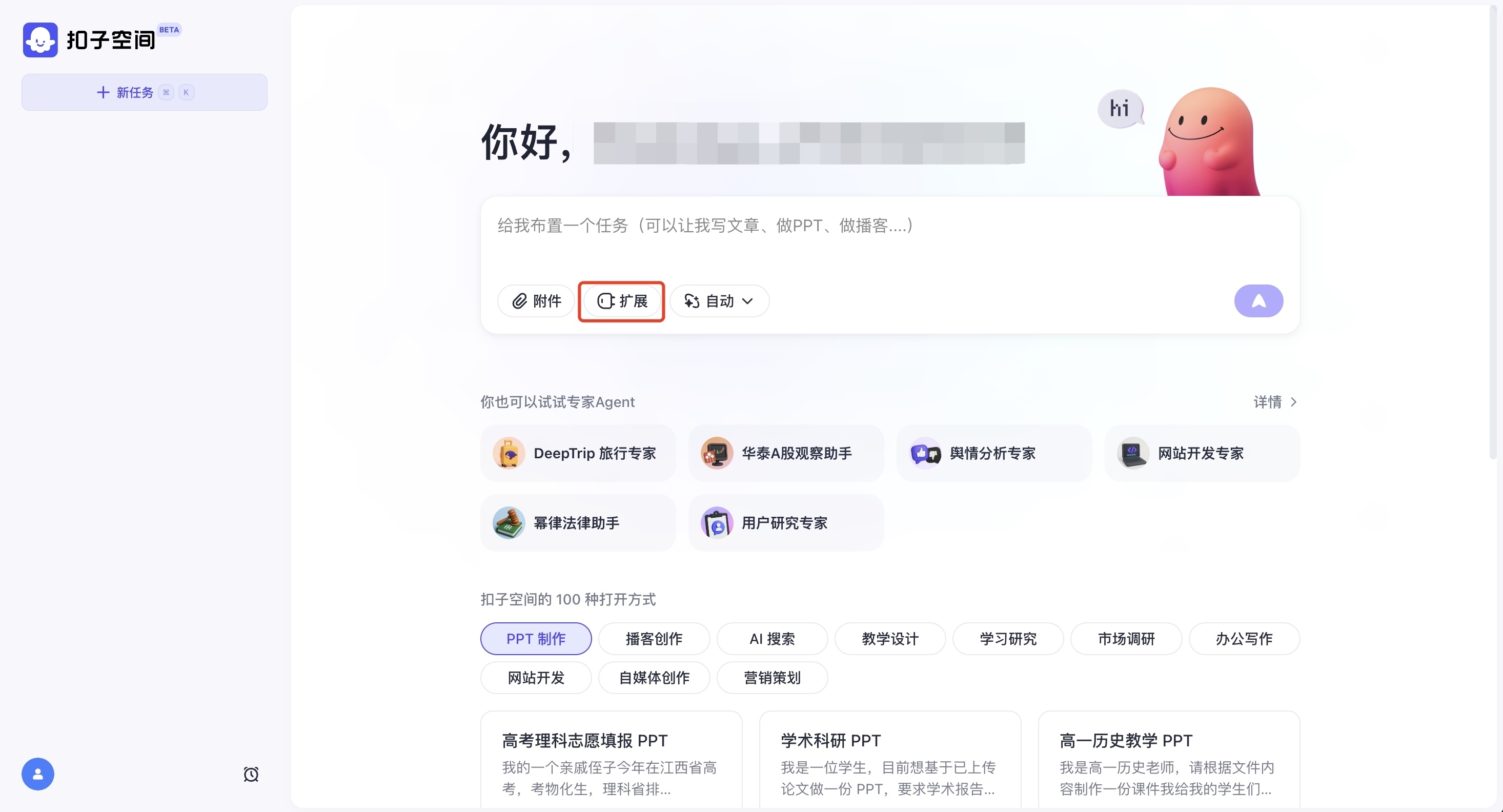Click the blue send arrow button
This screenshot has height=812, width=1503.
coord(1258,301)
